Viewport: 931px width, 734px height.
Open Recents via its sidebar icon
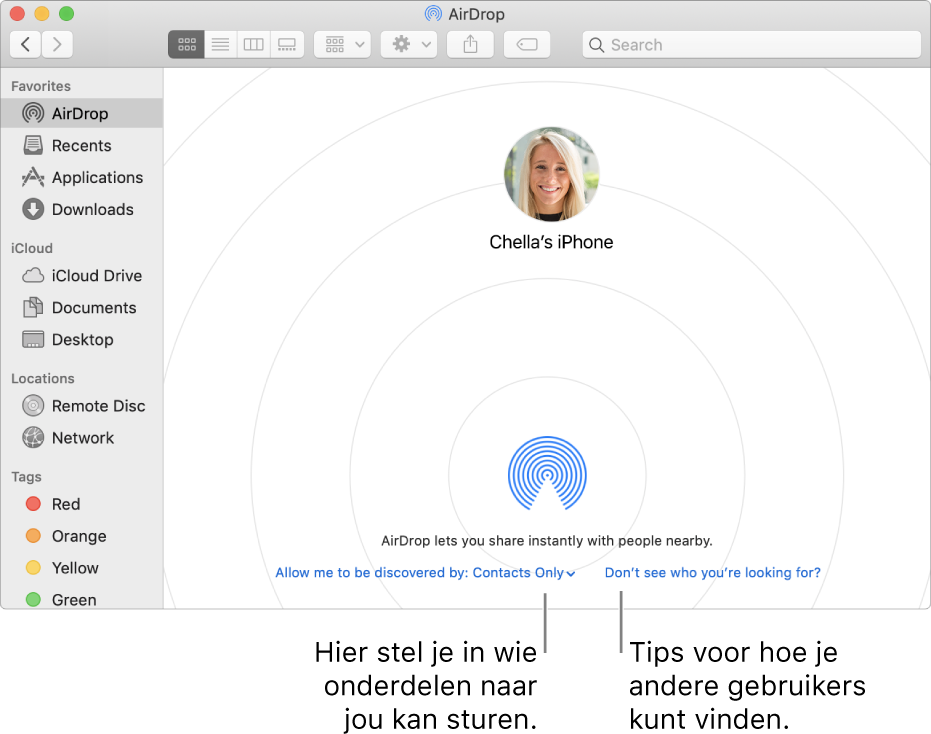(x=33, y=145)
